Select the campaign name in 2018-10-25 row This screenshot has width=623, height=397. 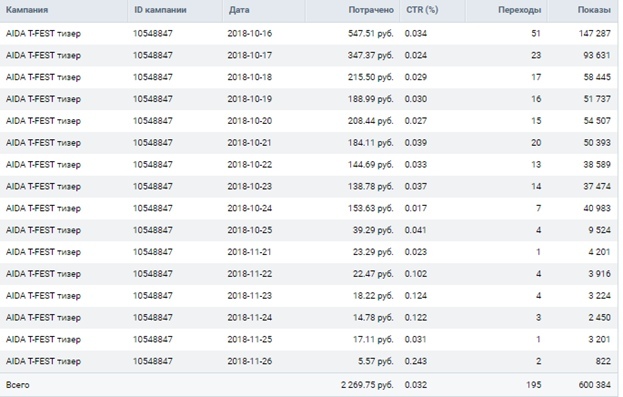coord(43,230)
